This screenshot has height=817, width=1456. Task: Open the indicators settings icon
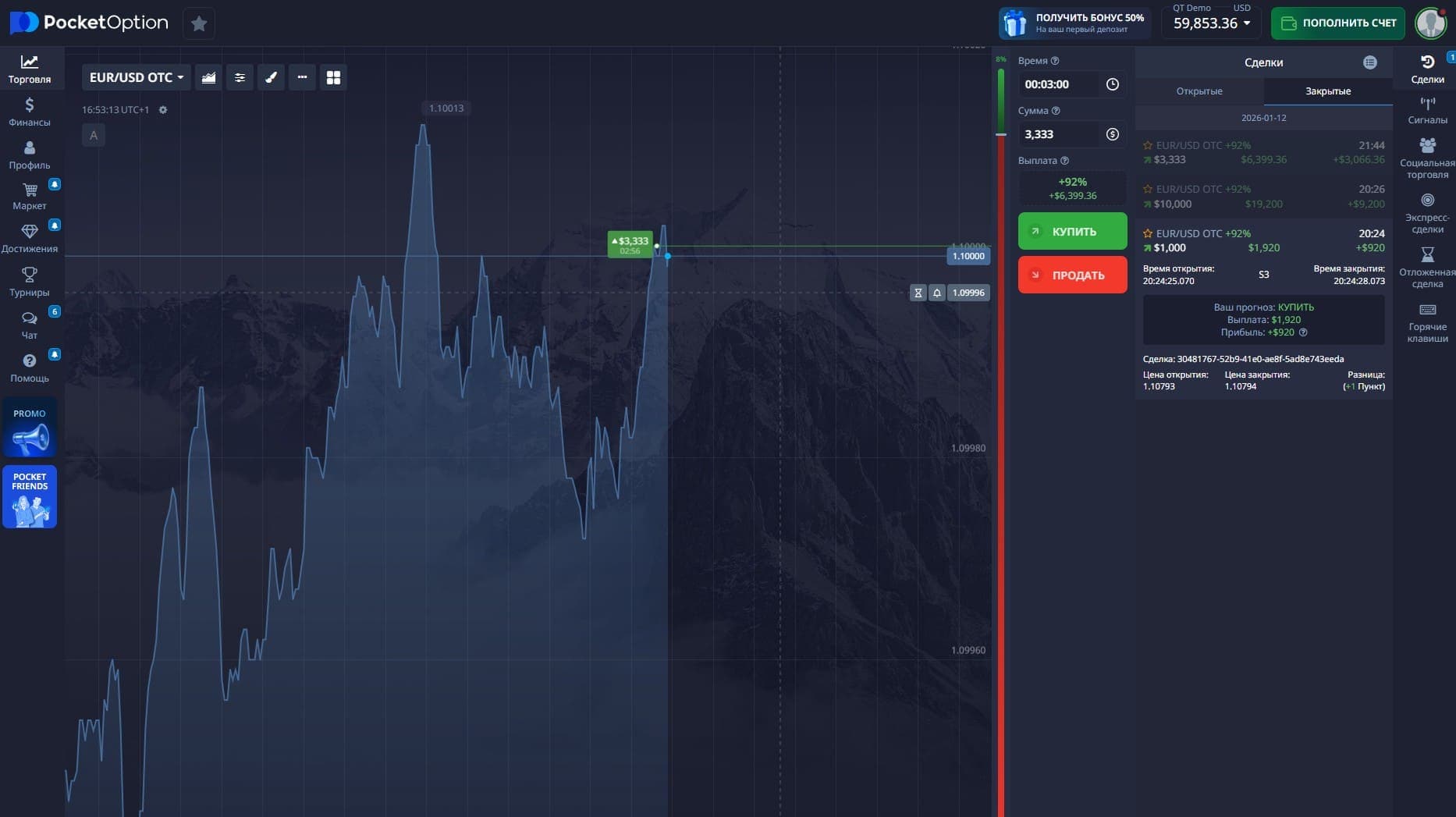point(240,77)
